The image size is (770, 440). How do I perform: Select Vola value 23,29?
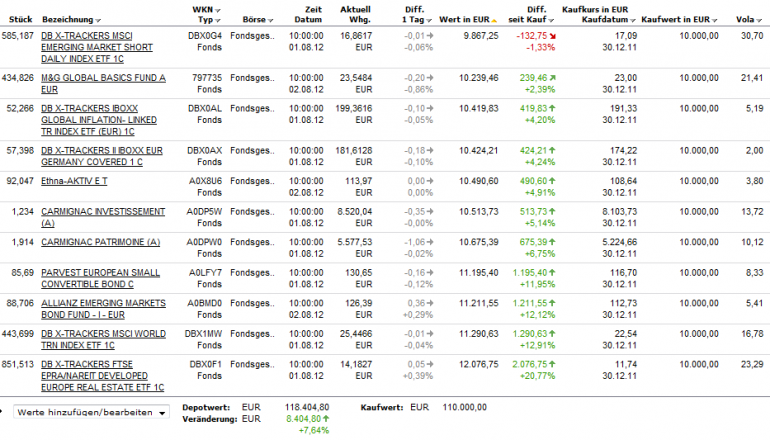point(752,364)
